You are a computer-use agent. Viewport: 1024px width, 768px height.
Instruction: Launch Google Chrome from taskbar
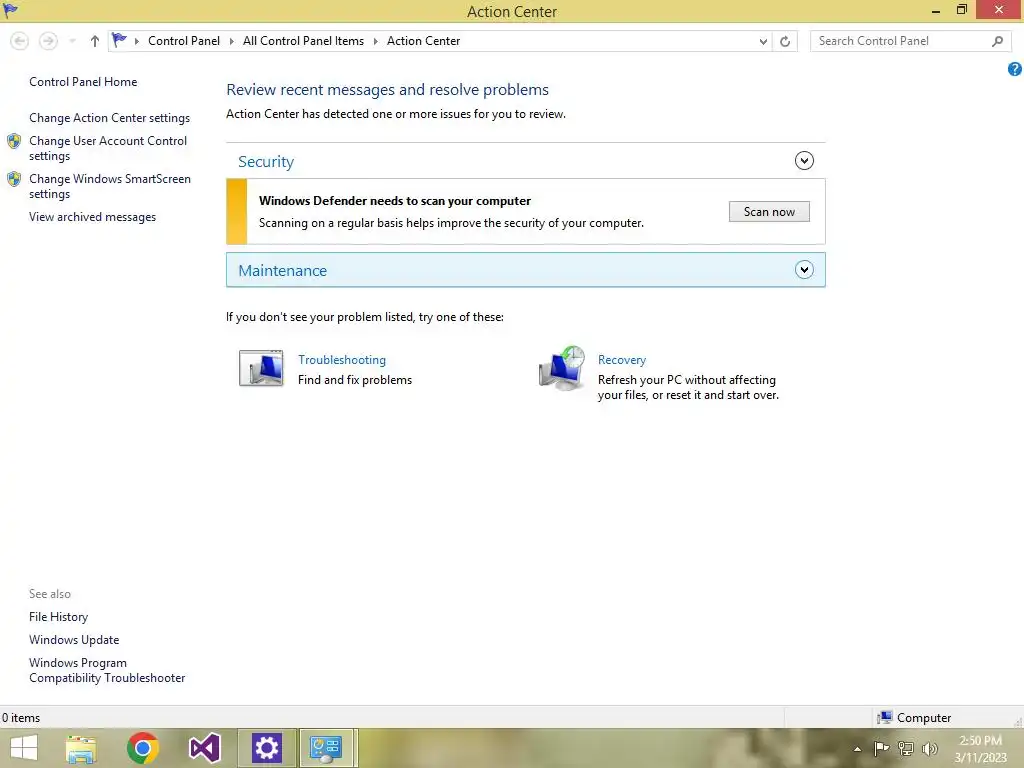[143, 748]
